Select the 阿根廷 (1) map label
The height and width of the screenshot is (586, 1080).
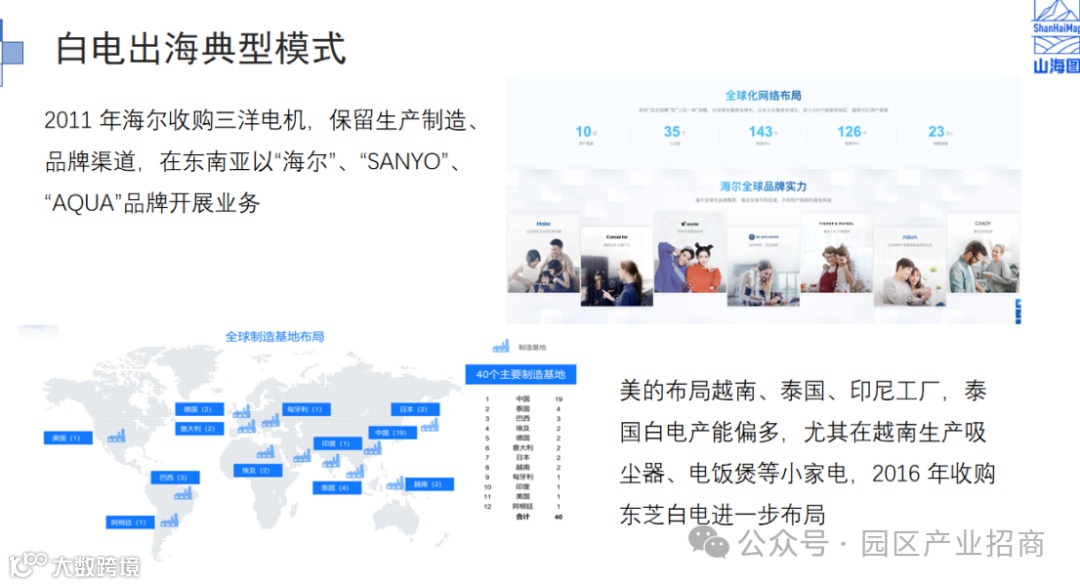click(x=130, y=522)
